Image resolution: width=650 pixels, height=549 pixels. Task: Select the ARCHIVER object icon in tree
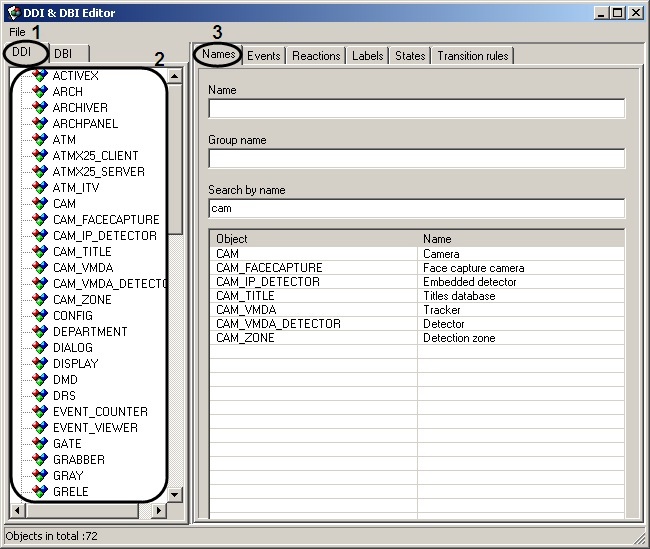[40, 108]
